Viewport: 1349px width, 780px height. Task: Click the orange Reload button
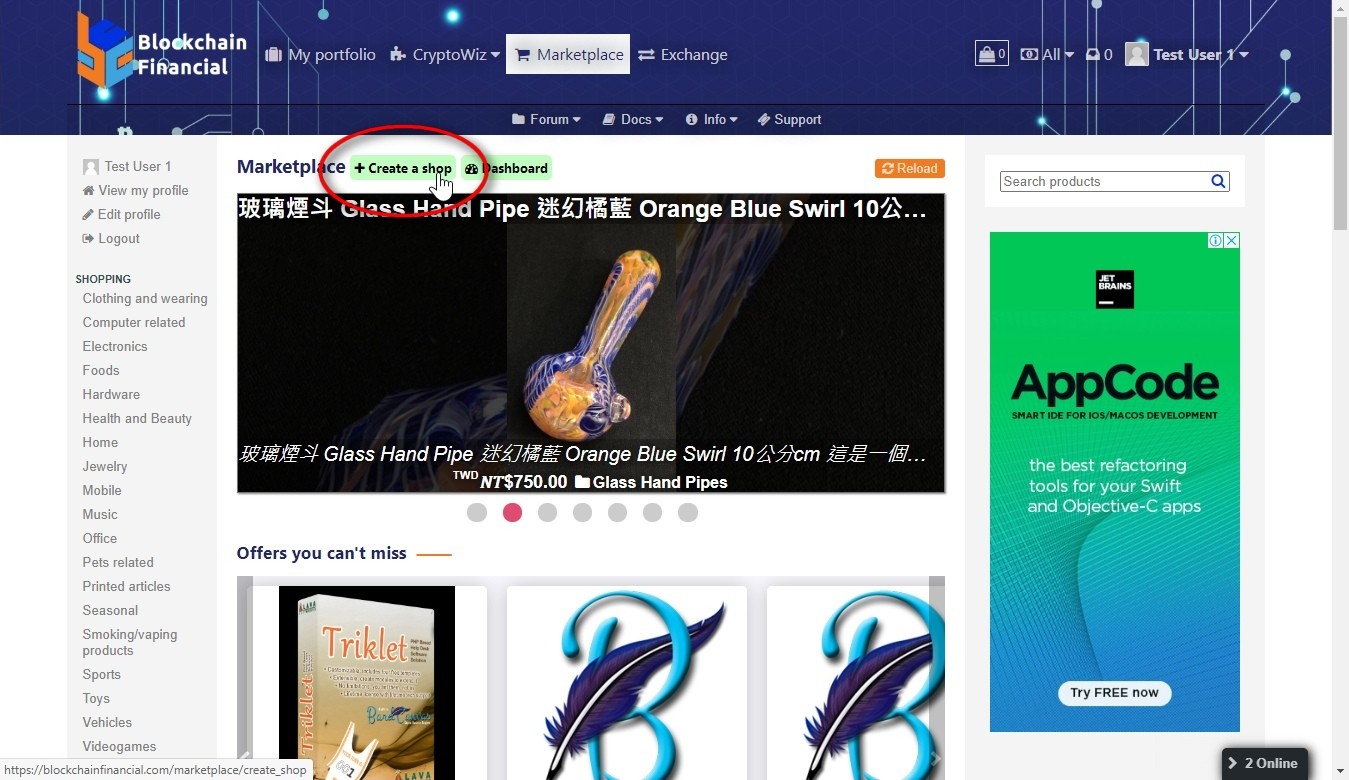[909, 168]
